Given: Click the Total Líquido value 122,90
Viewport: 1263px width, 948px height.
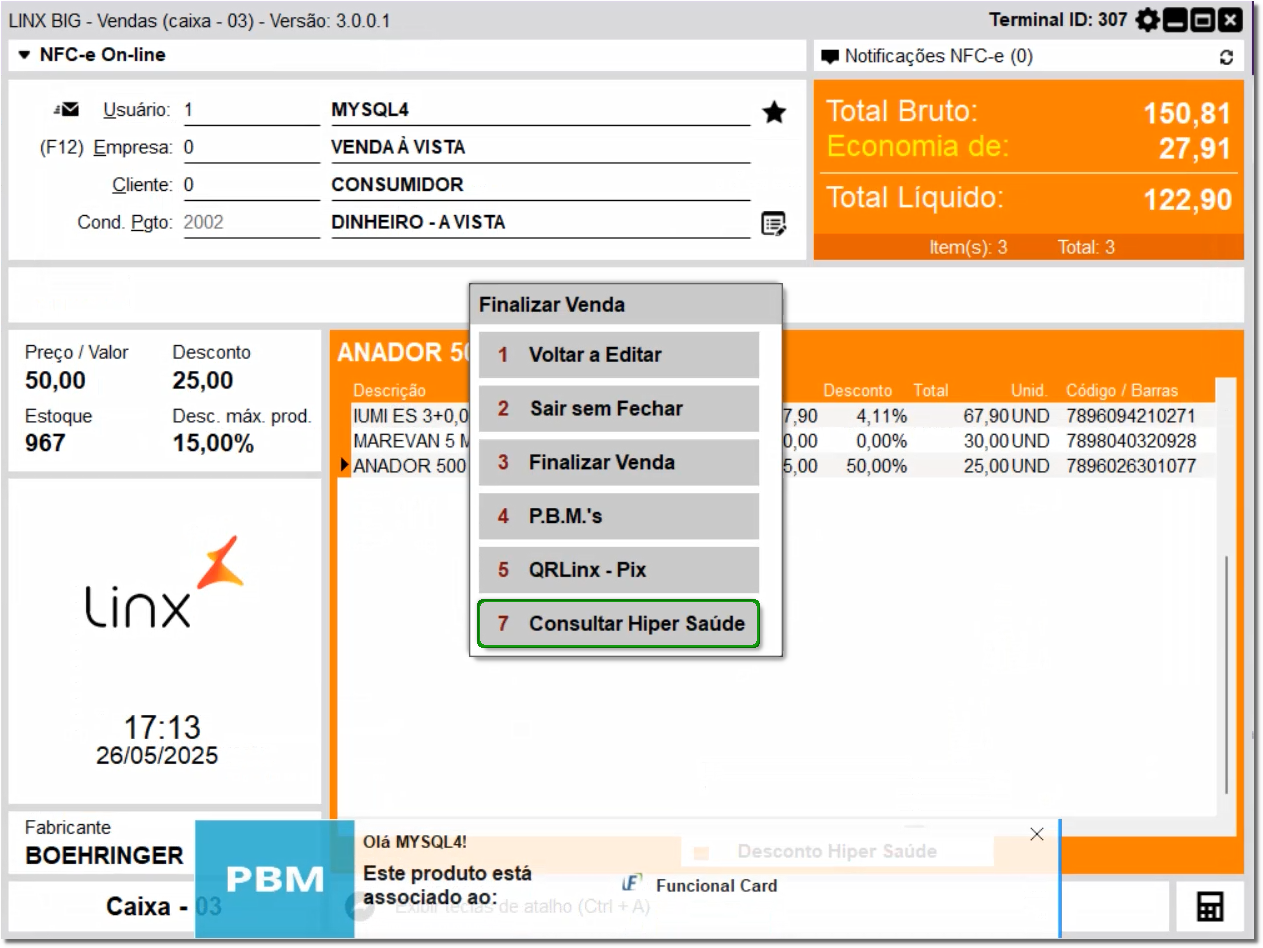Looking at the screenshot, I should click(1187, 200).
